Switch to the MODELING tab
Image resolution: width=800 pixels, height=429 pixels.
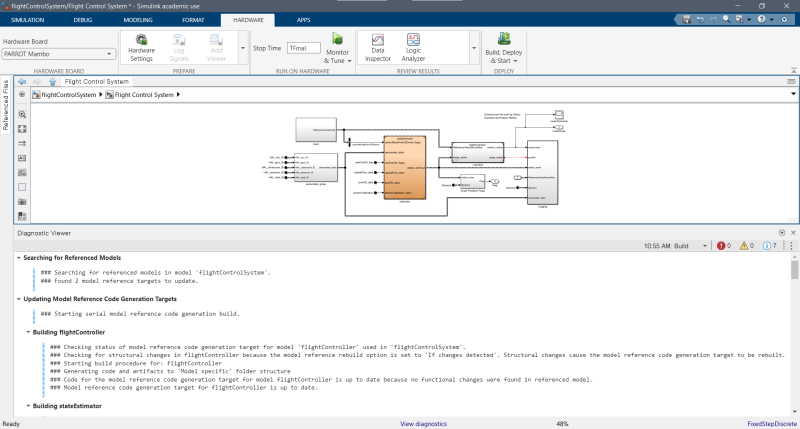138,20
